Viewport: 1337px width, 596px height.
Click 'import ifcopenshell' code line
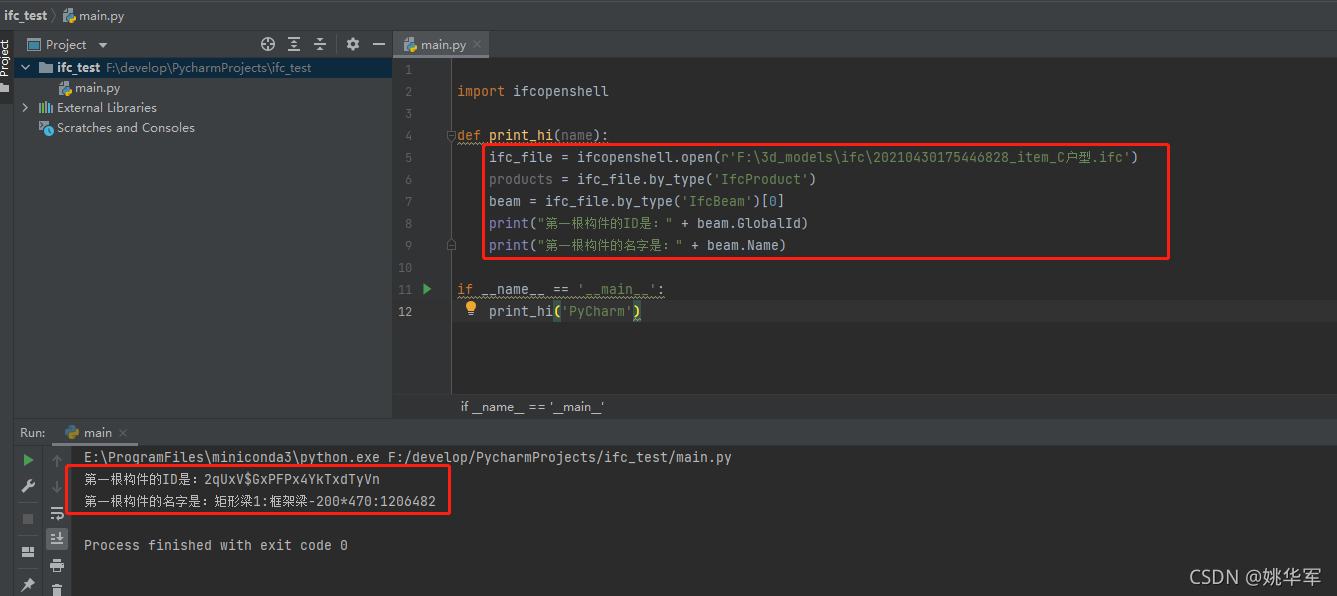tap(533, 91)
